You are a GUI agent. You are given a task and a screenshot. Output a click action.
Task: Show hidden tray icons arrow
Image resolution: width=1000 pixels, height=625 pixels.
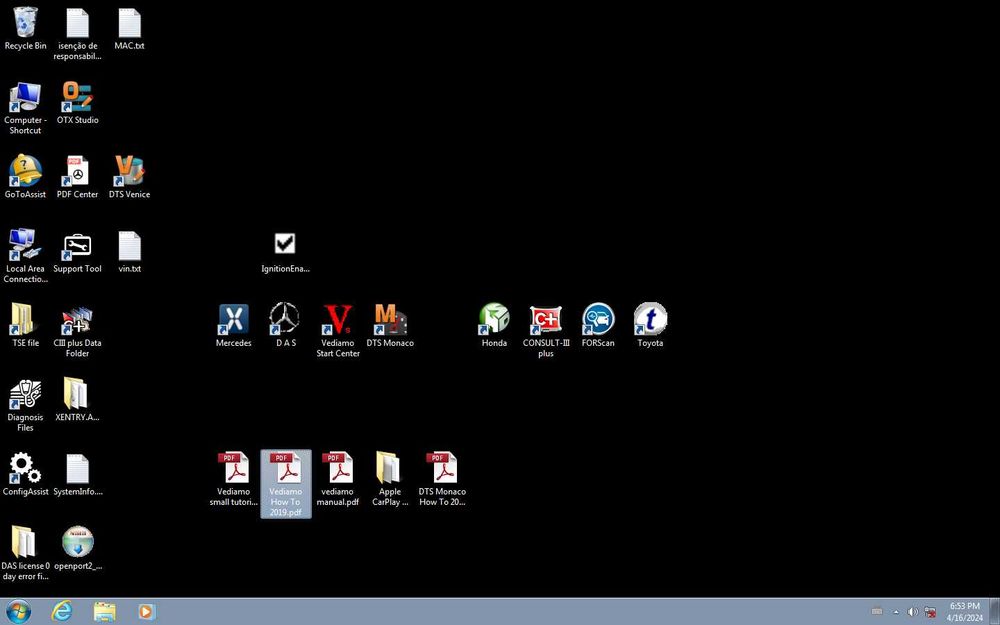[896, 612]
